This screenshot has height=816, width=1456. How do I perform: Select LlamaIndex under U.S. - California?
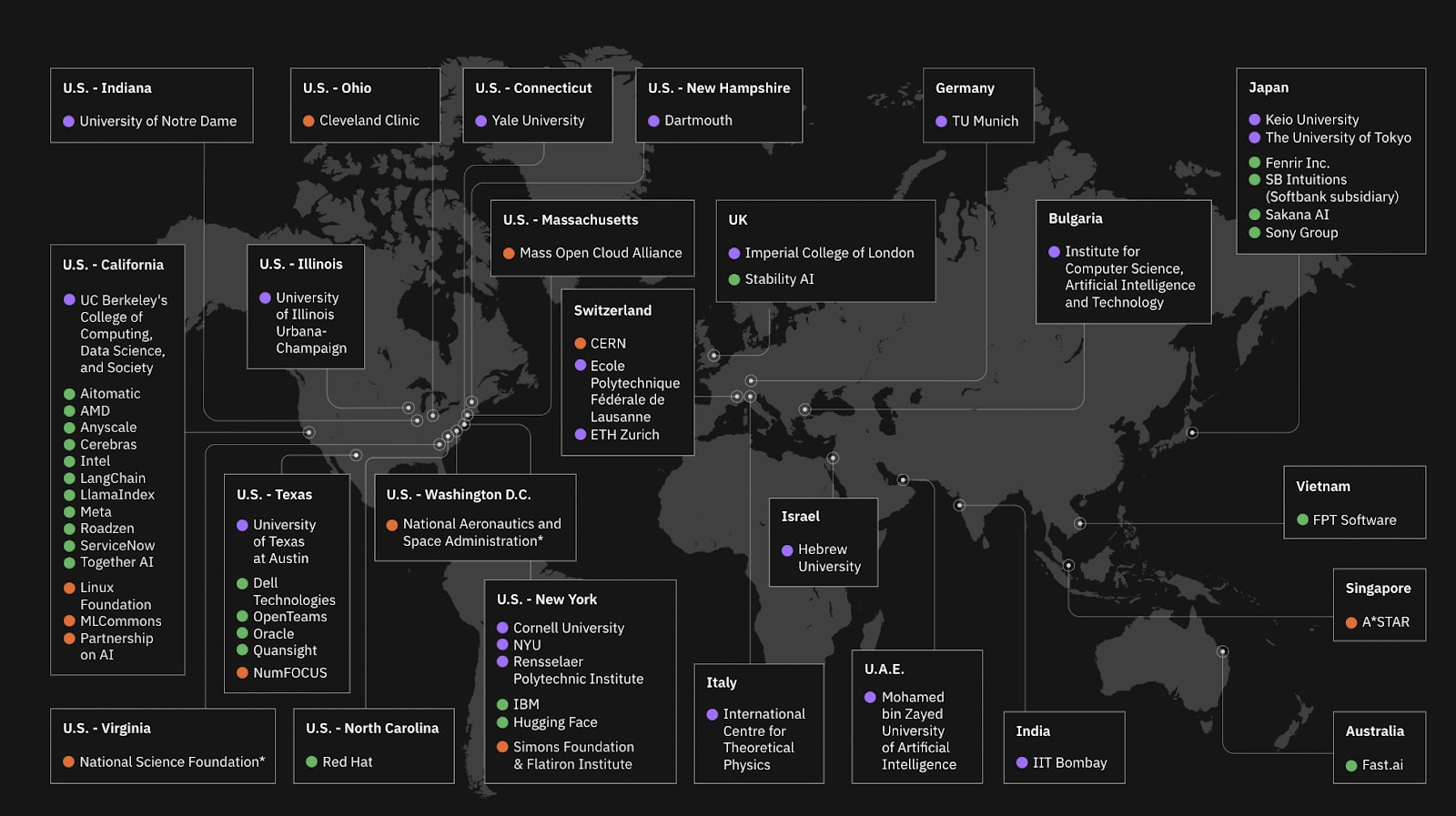click(x=109, y=495)
